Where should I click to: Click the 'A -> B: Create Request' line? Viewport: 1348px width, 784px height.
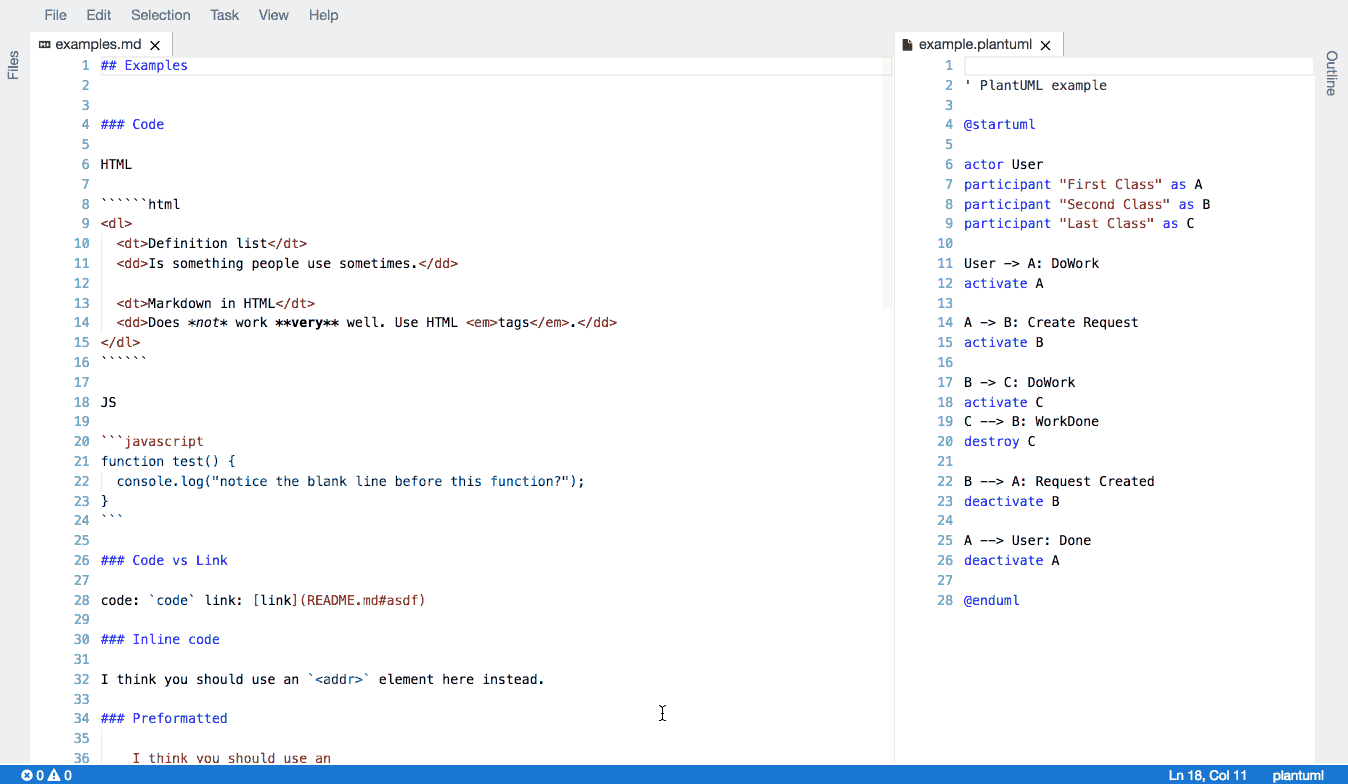pyautogui.click(x=1051, y=322)
